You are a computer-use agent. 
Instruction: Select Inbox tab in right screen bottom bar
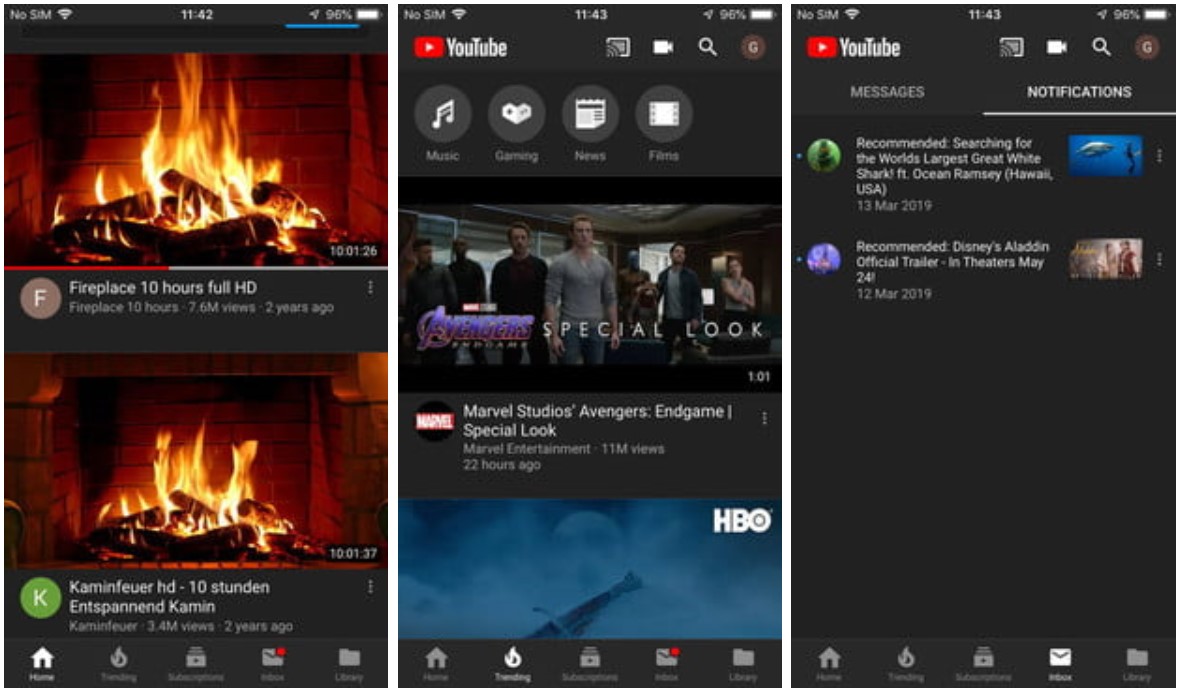coord(1060,664)
